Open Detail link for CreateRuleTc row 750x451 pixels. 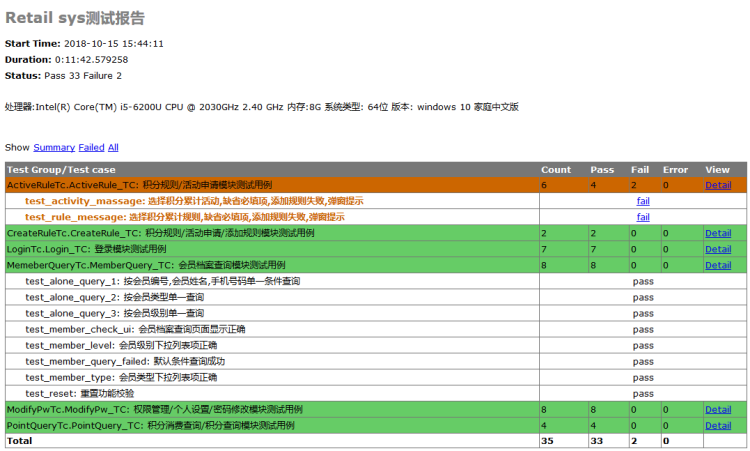tap(718, 233)
